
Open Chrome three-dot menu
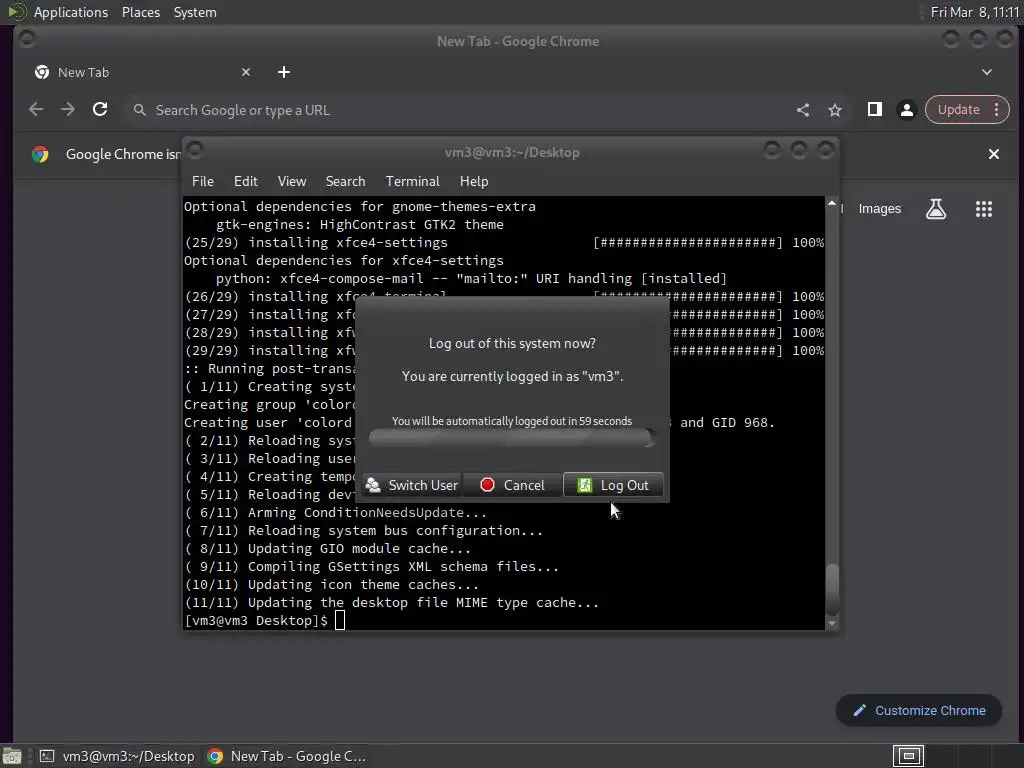997,110
